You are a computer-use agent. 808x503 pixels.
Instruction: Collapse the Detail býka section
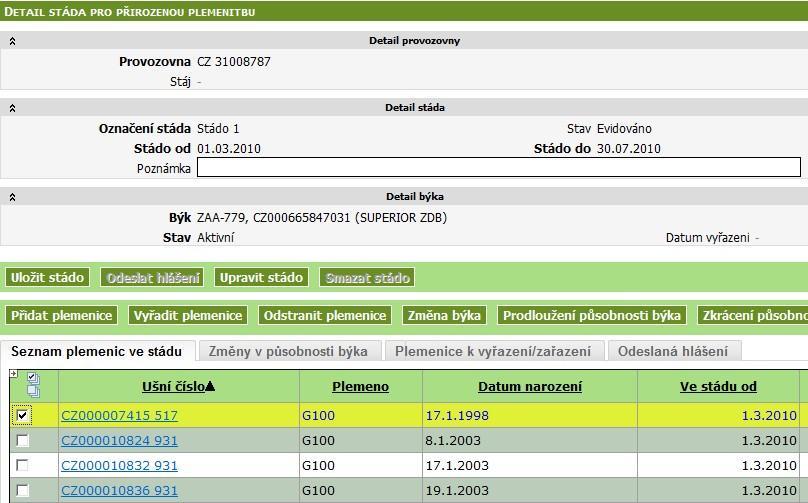12,197
